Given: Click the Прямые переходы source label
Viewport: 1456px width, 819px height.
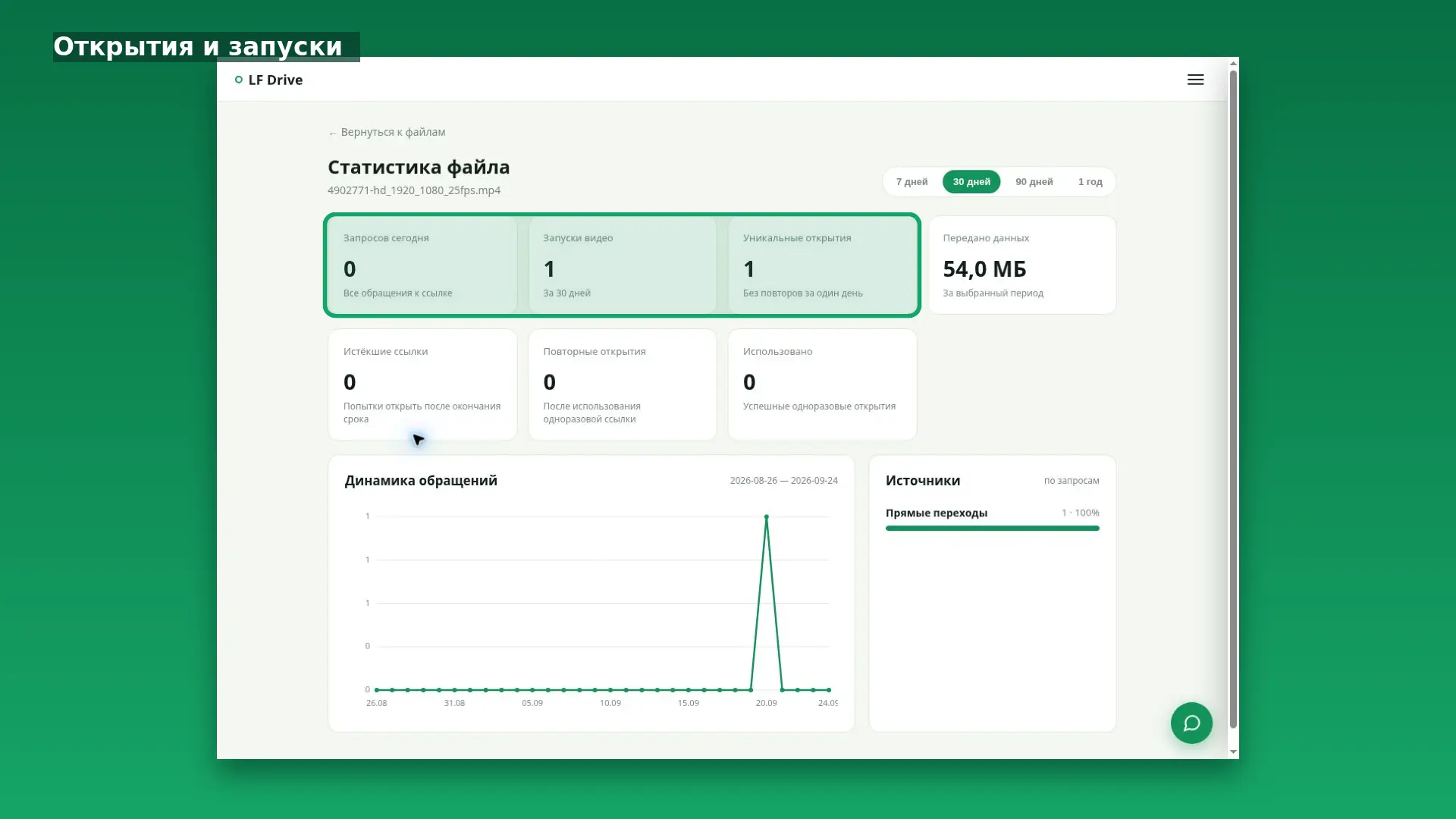Looking at the screenshot, I should tap(937, 513).
